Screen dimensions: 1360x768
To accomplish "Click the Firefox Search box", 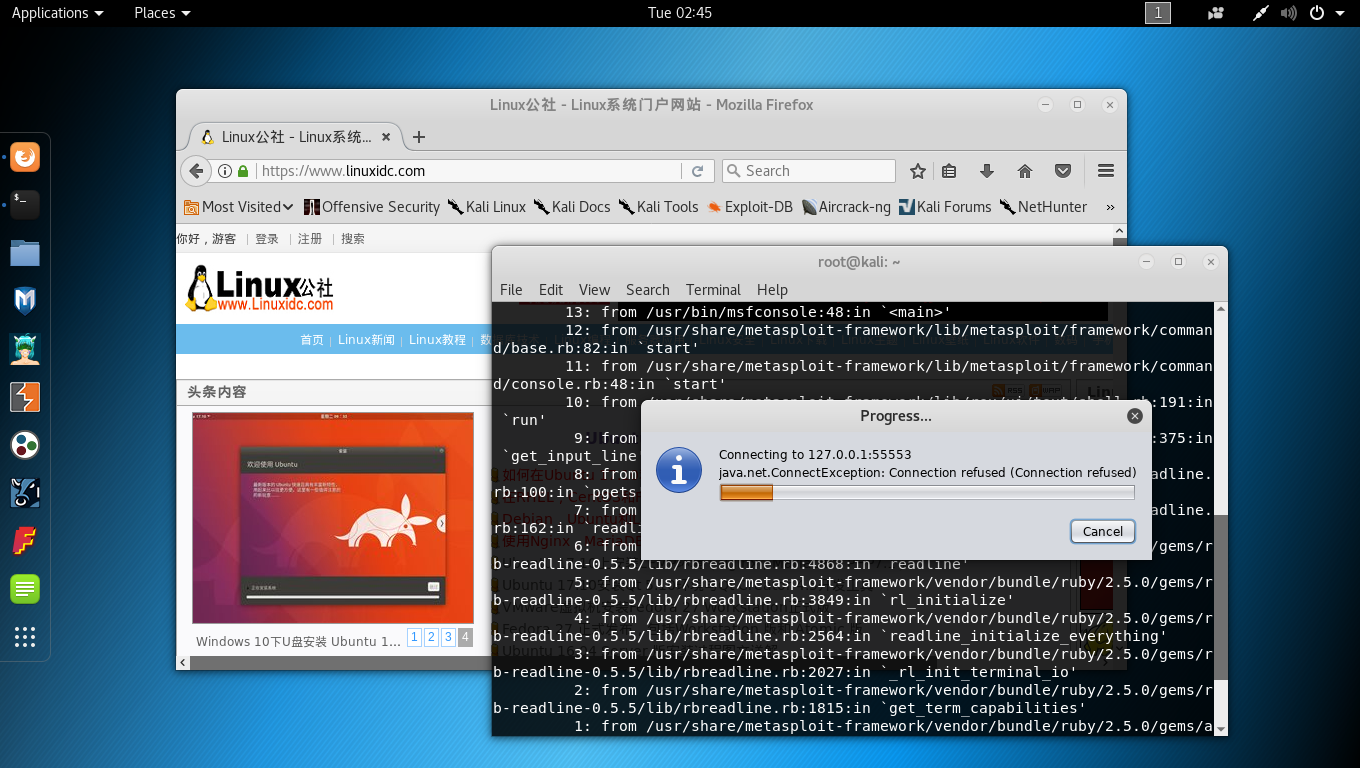I will point(808,171).
